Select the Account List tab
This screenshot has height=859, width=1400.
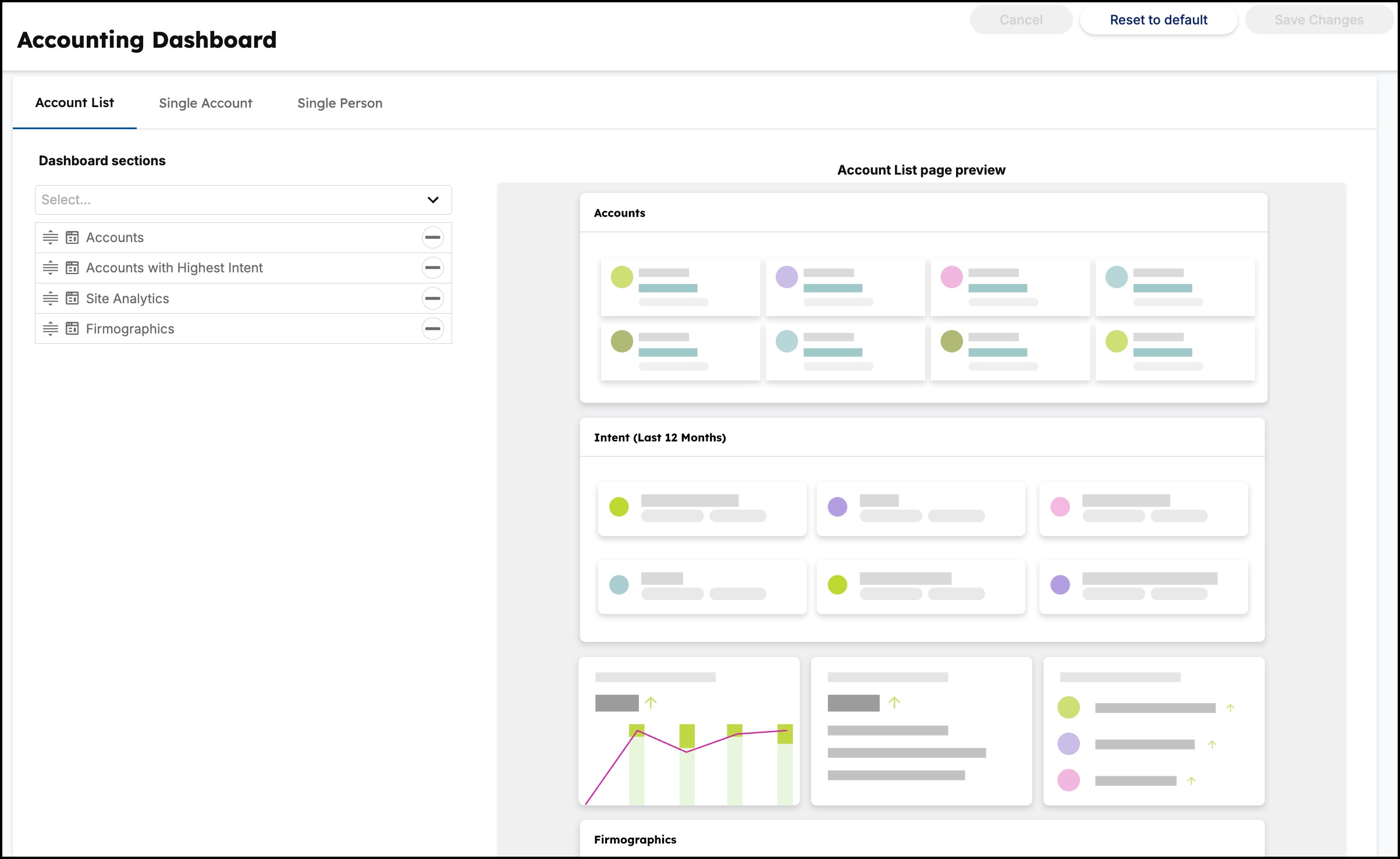point(74,102)
